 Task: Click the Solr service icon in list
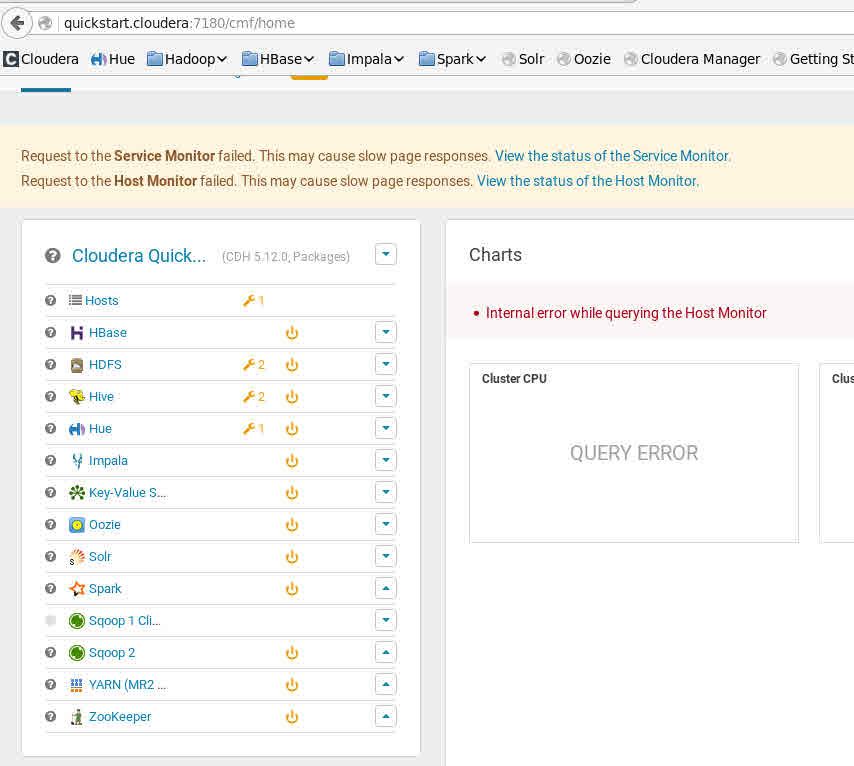(77, 557)
